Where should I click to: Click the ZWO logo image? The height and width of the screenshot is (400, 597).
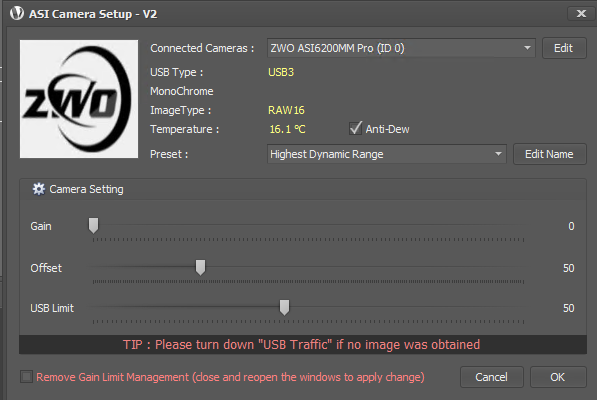coord(79,99)
